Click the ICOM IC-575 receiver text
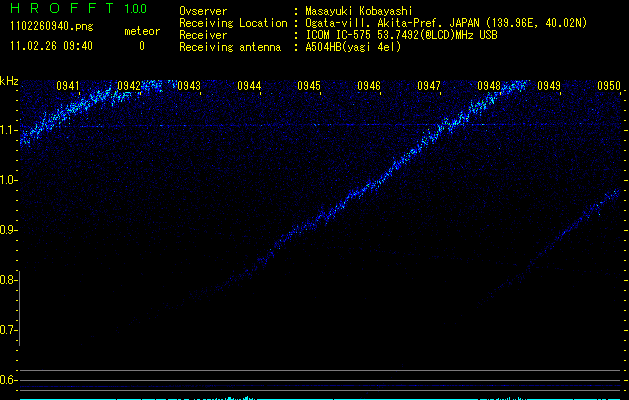Viewport: 629px width, 400px height. click(401, 35)
